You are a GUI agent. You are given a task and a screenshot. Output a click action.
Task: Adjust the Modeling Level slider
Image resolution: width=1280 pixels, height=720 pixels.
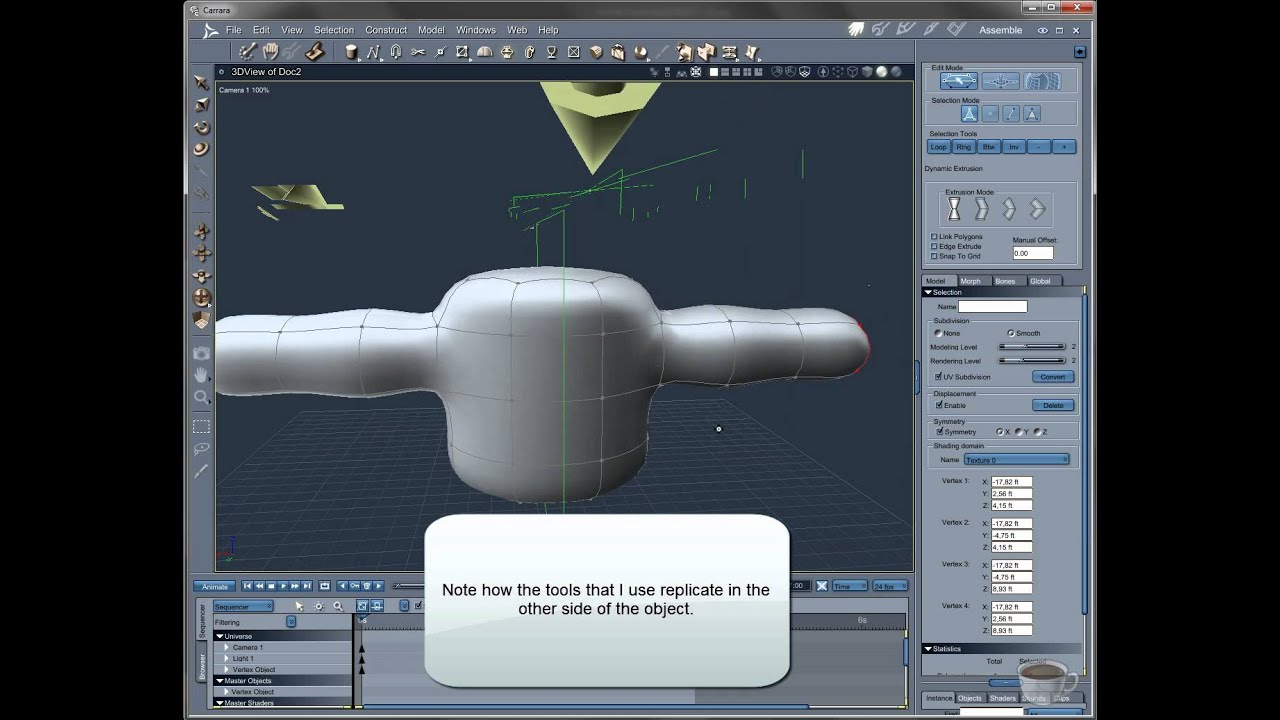pos(1032,347)
